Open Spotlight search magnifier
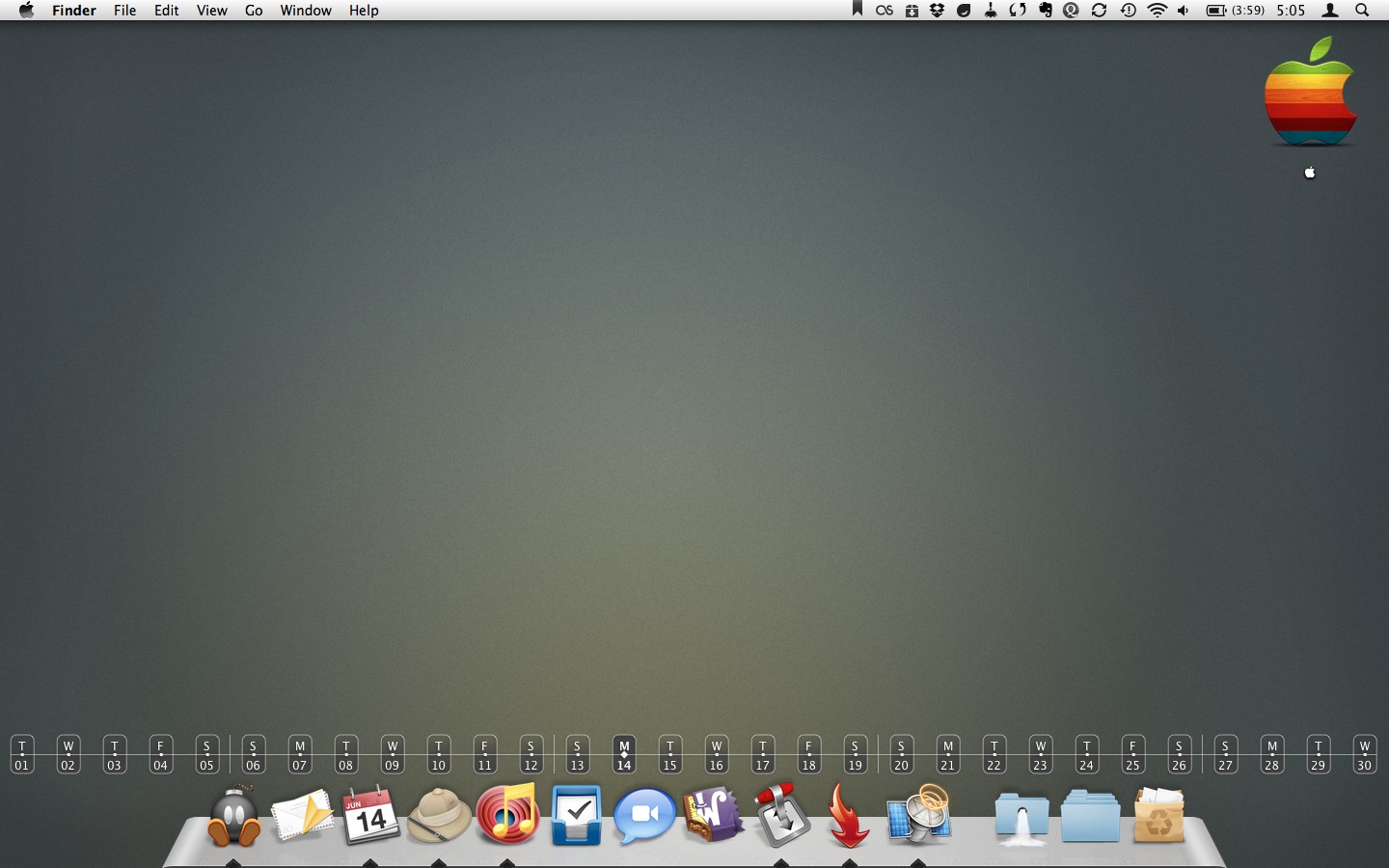Screen dimensions: 1389x868 pyautogui.click(x=1362, y=11)
